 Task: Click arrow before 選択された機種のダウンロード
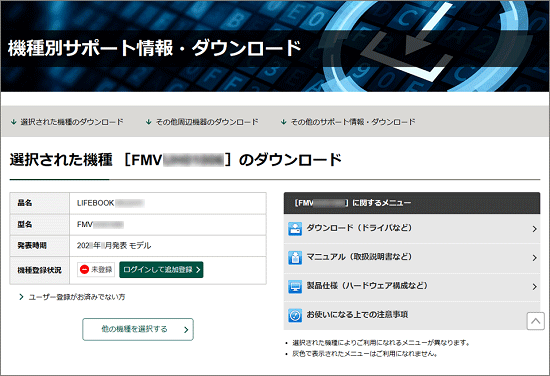(14, 122)
